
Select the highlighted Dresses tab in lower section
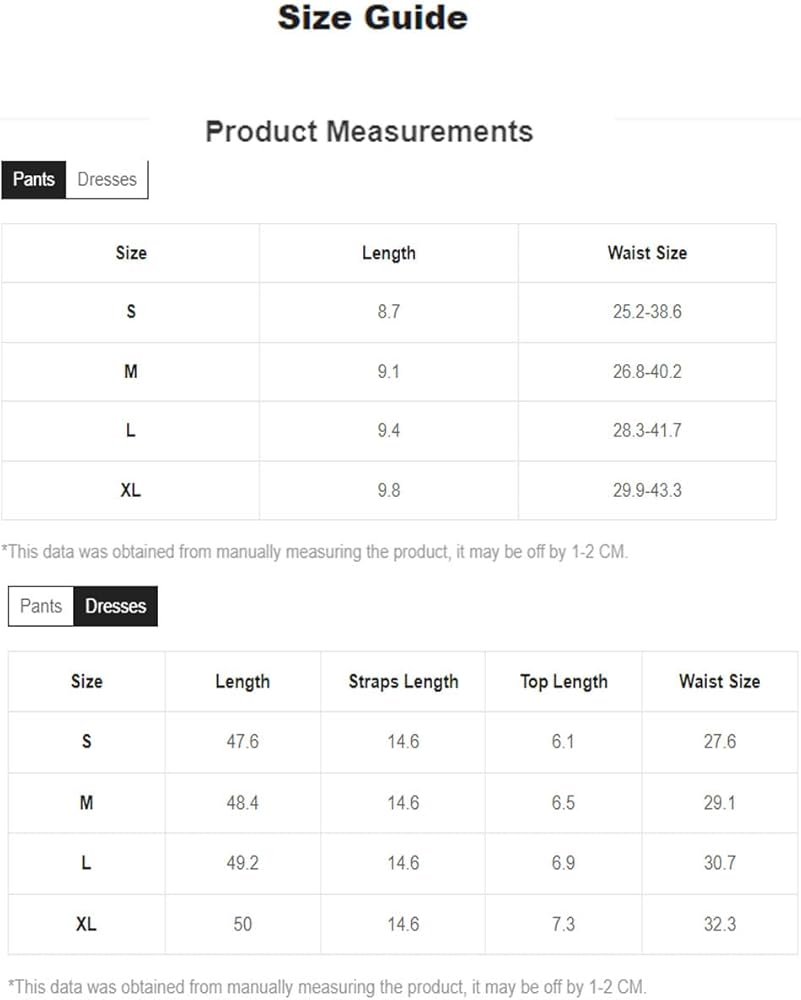pyautogui.click(x=115, y=606)
